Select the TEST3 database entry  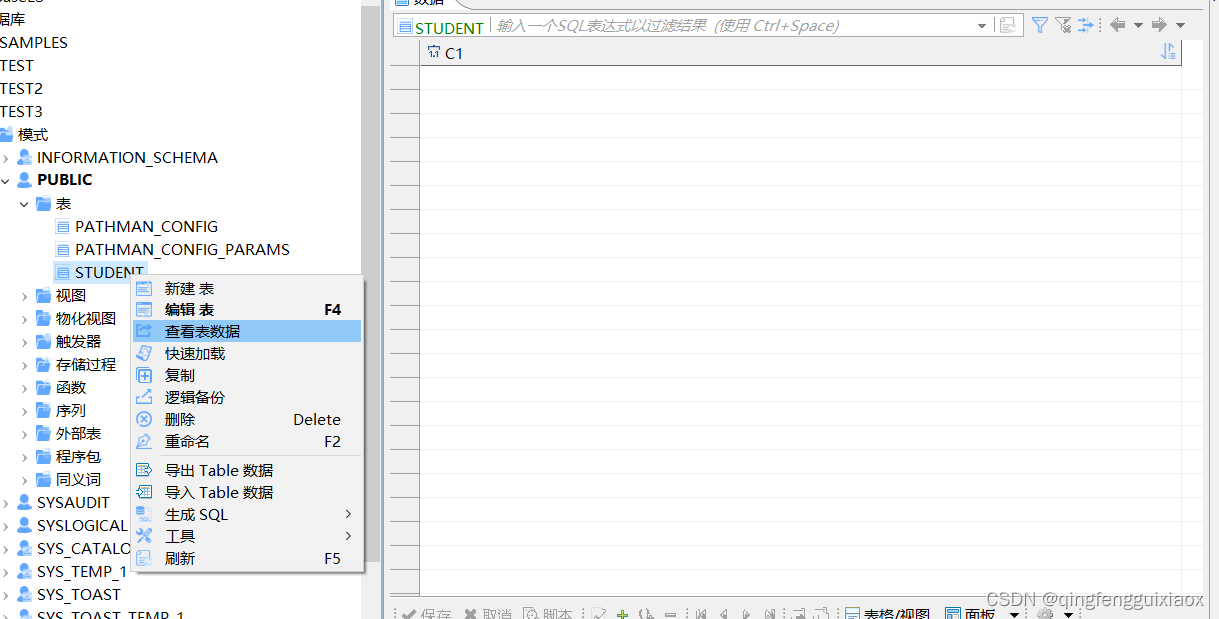21,112
